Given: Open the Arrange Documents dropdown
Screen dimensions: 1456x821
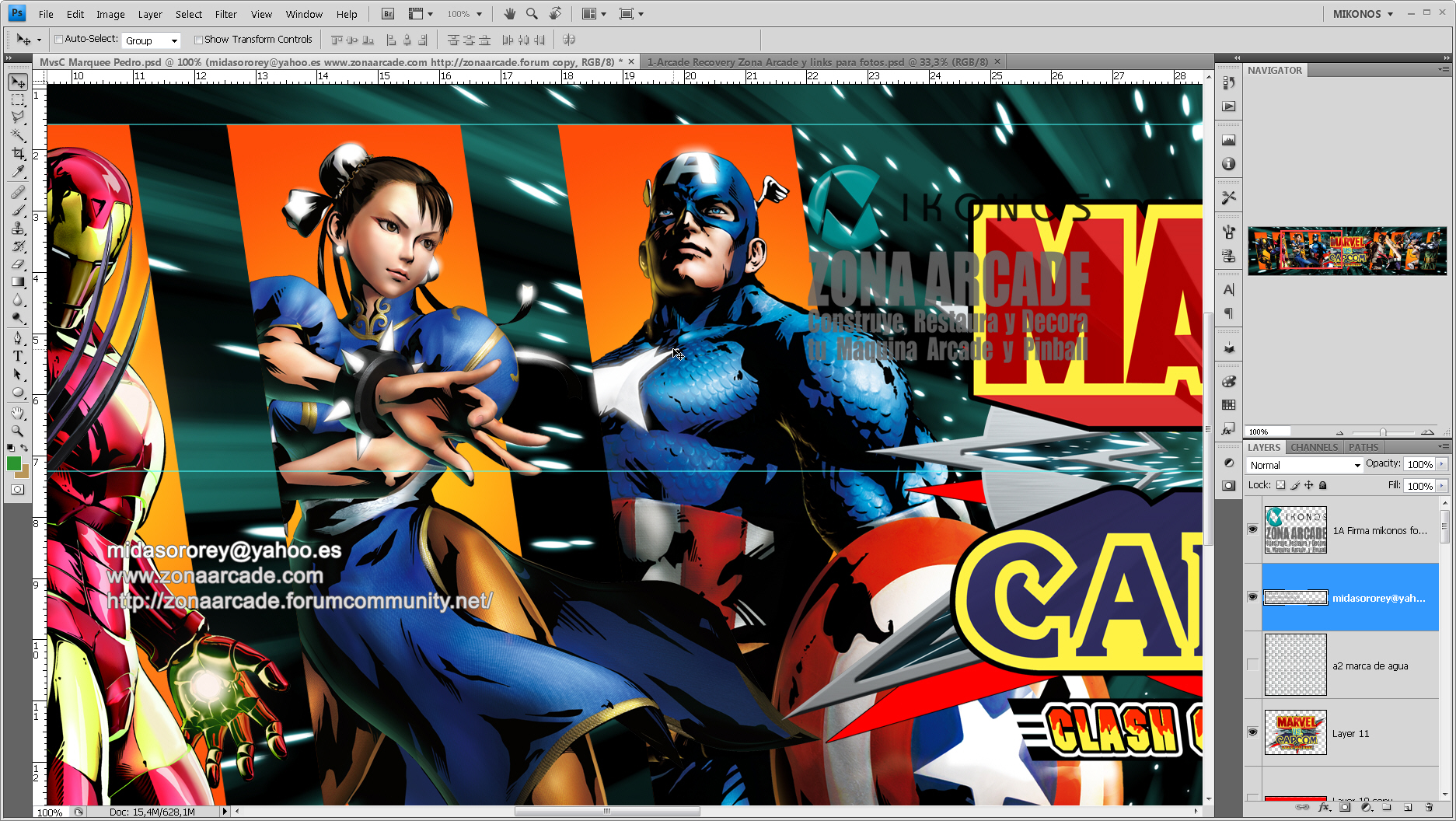Looking at the screenshot, I should click(x=595, y=14).
